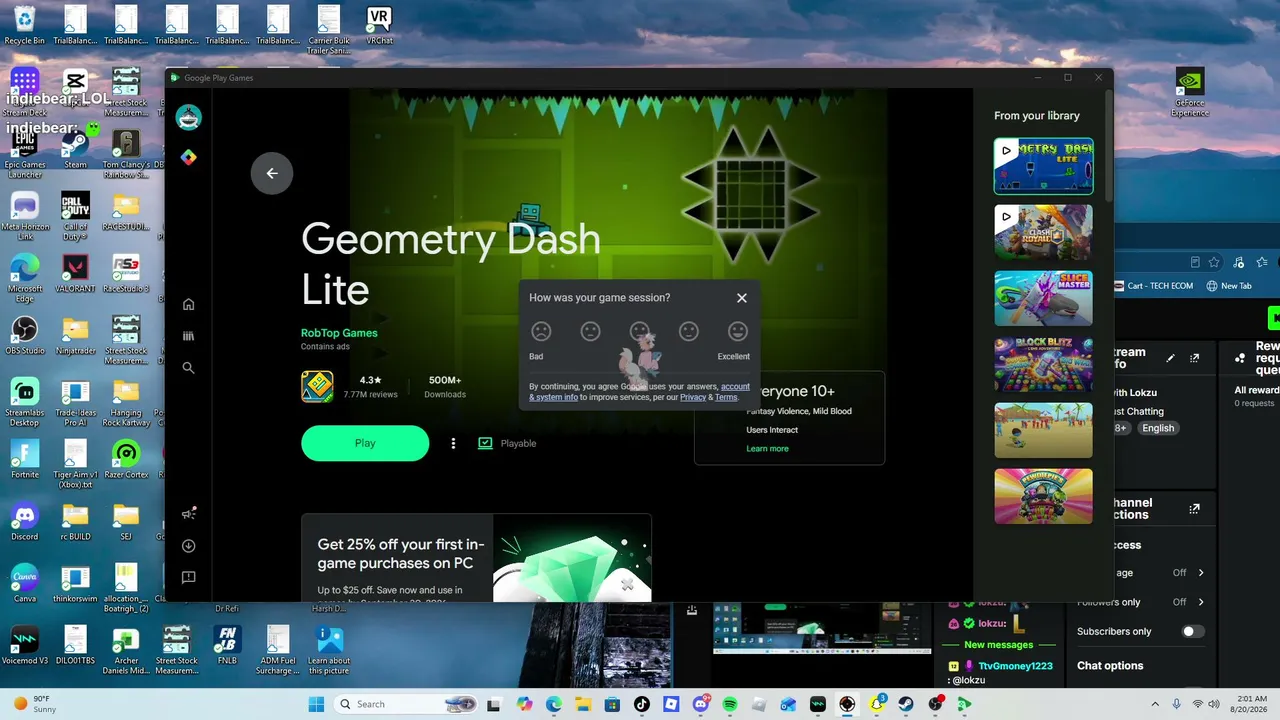Click the 7.77M reviews text

coord(370,395)
